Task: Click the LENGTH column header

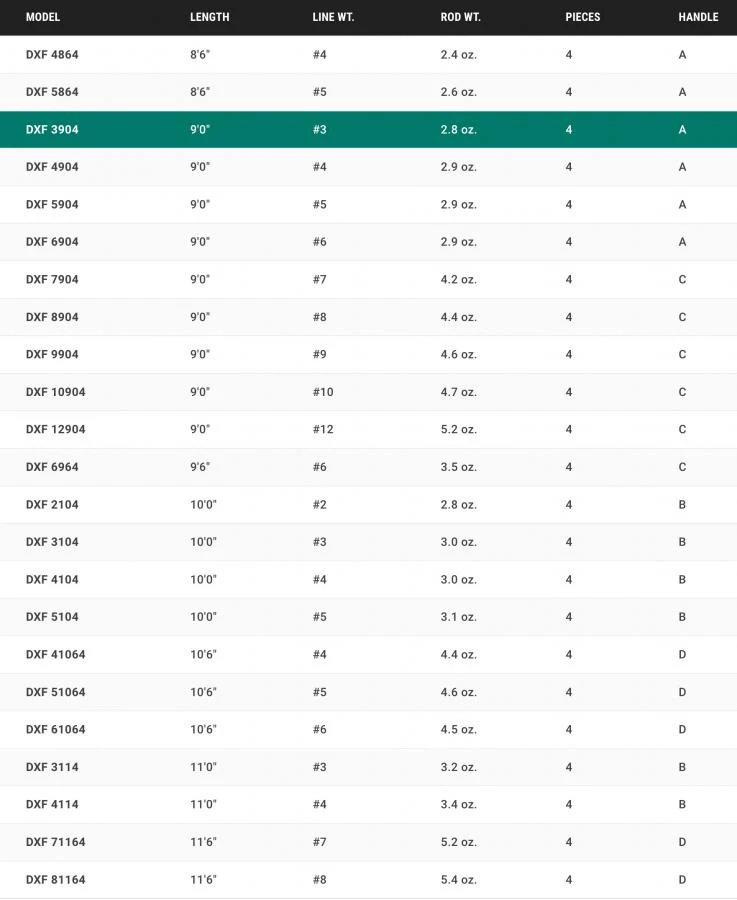Action: pyautogui.click(x=209, y=17)
